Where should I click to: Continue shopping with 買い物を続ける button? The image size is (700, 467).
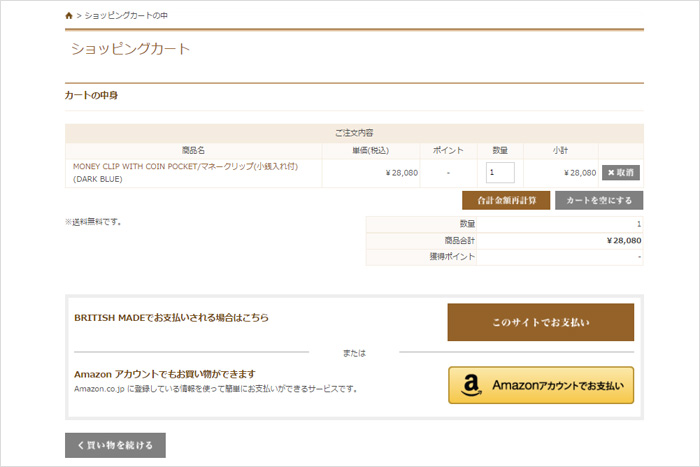click(x=115, y=445)
